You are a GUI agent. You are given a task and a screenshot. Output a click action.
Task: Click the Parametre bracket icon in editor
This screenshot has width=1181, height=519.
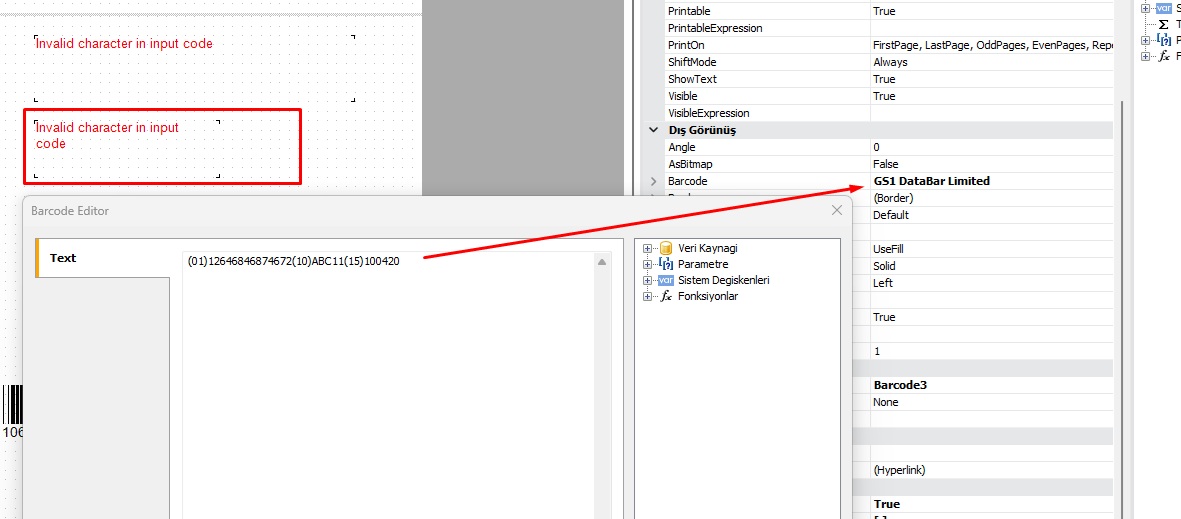click(666, 264)
